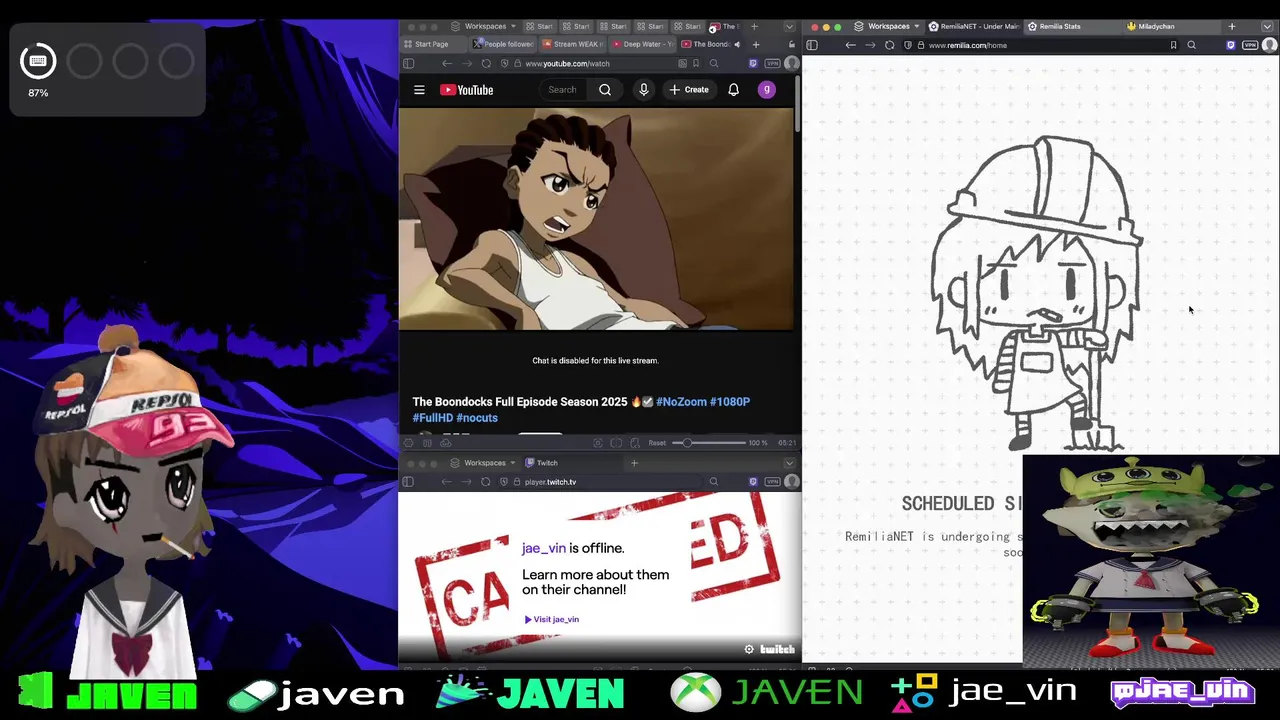1280x720 pixels.
Task: Click YouTube search magnifier button
Action: point(605,90)
